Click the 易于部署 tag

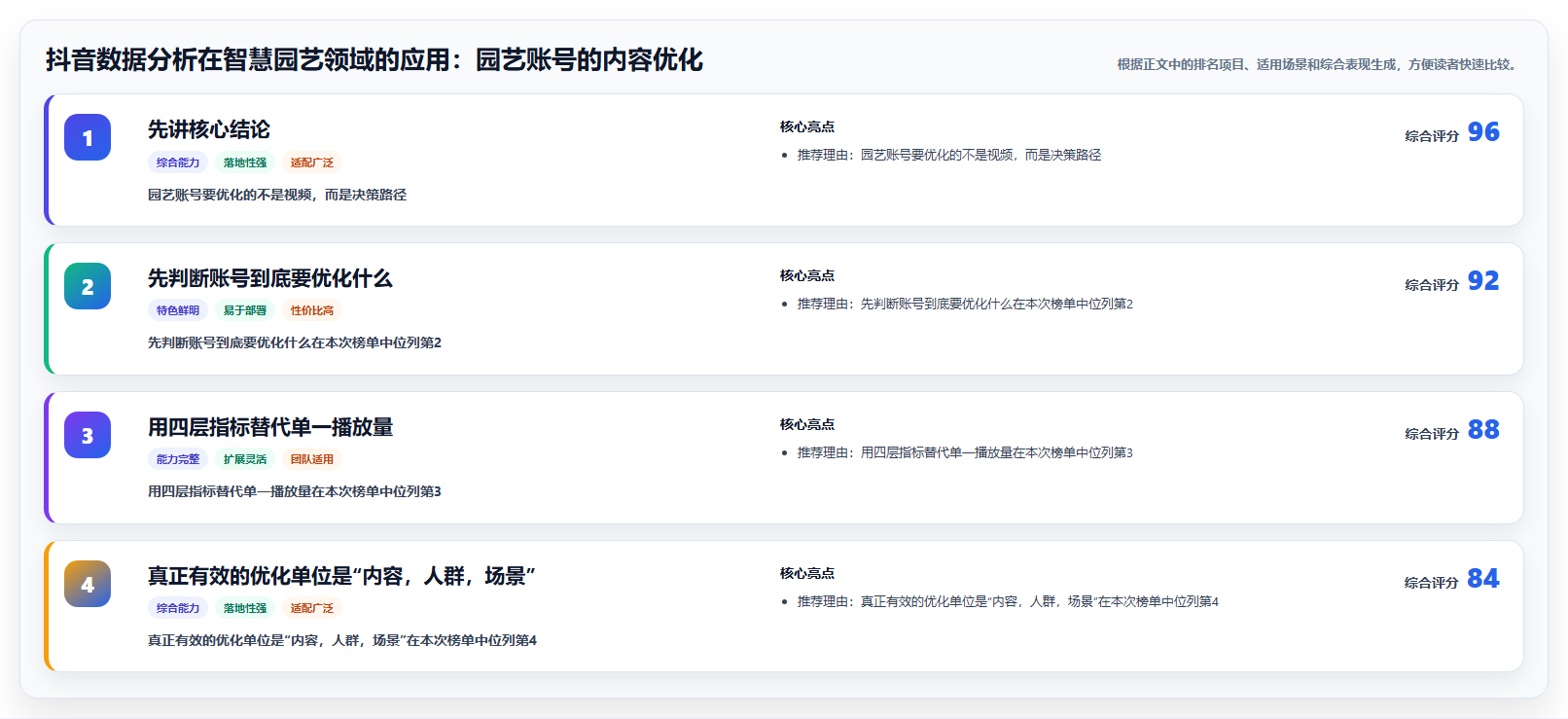tap(245, 310)
